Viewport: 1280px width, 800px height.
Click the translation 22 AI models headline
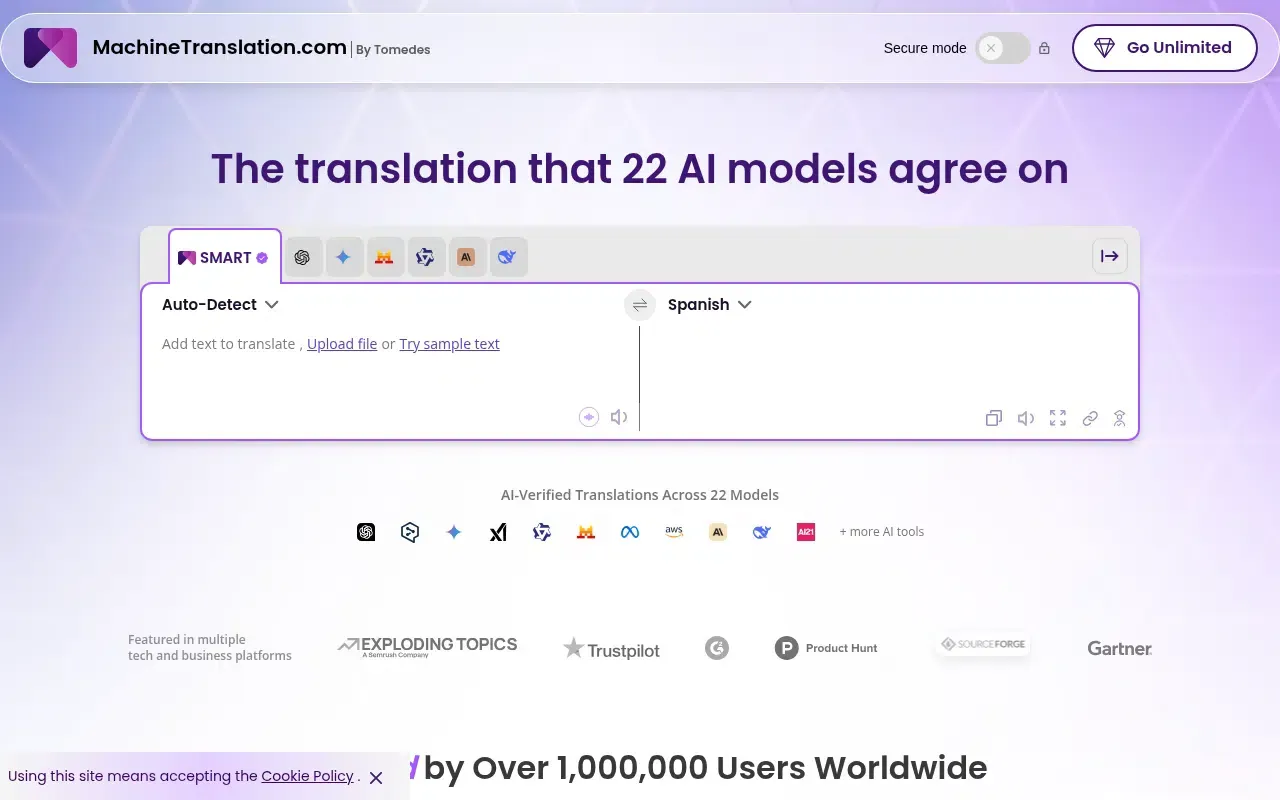click(x=640, y=168)
